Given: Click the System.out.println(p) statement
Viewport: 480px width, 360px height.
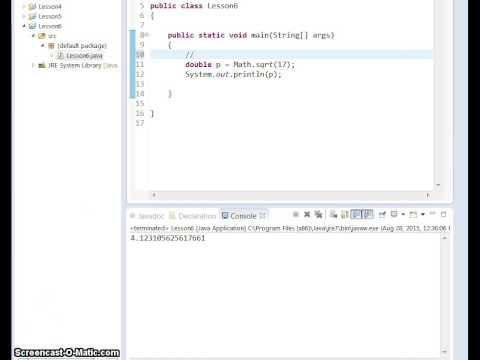Looking at the screenshot, I should 233,74.
